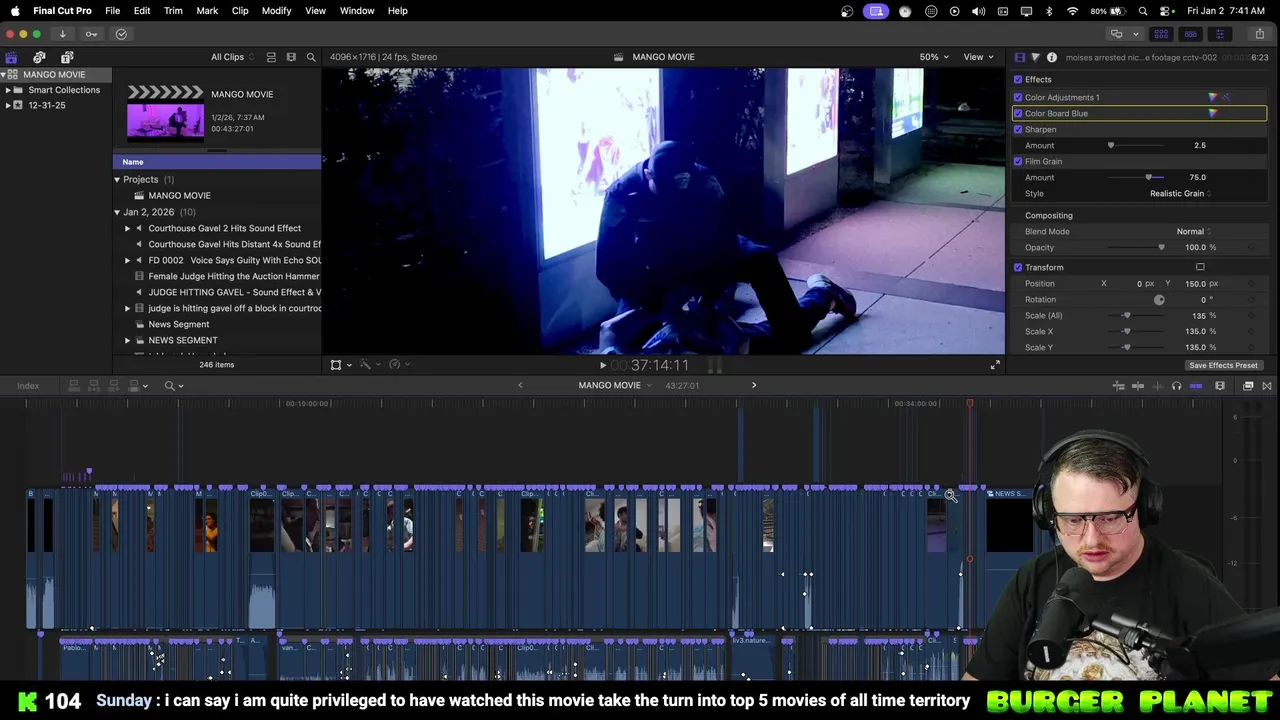Collapse the Projects group

pos(117,179)
